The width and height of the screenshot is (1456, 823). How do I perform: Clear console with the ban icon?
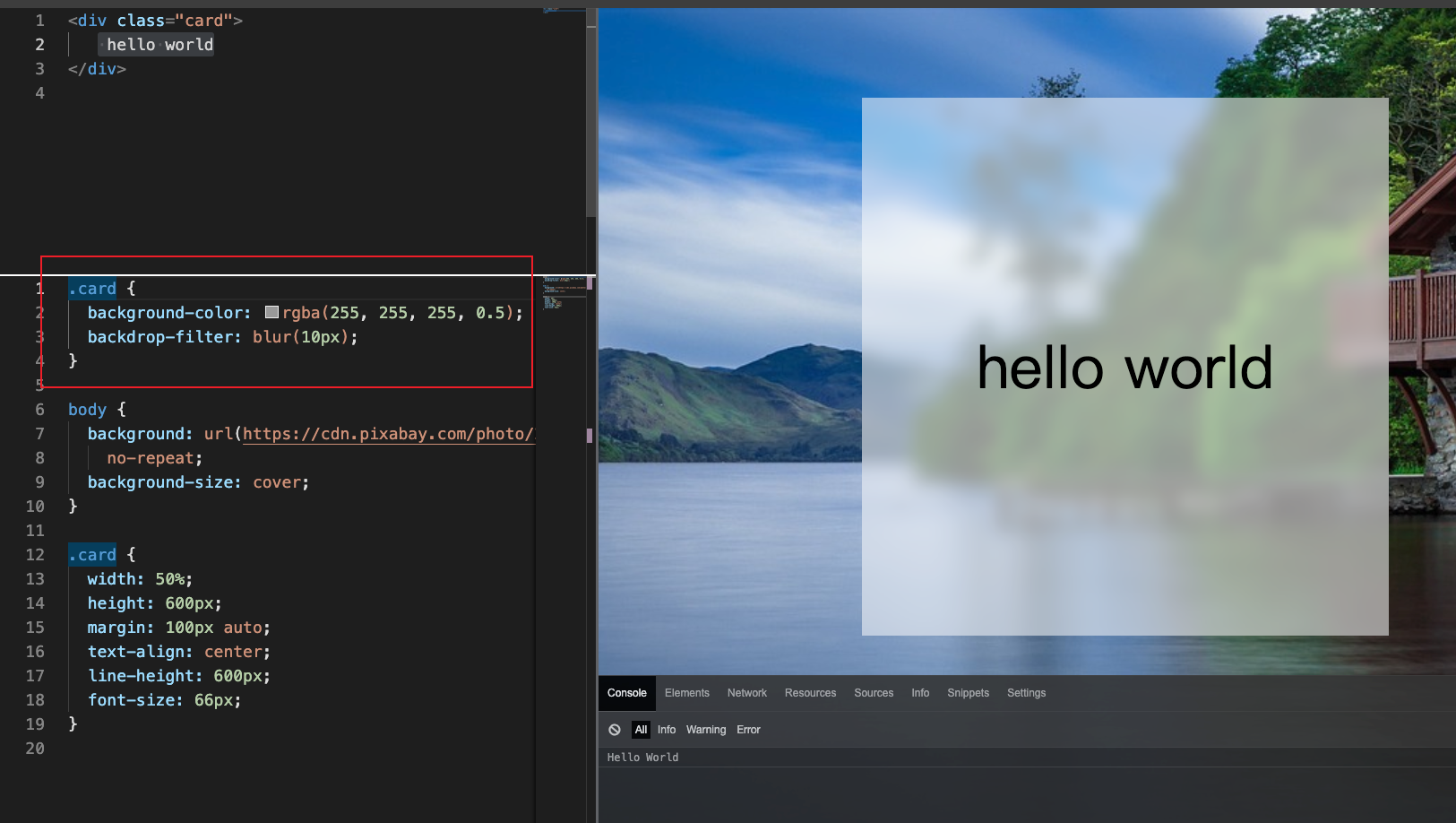click(615, 730)
